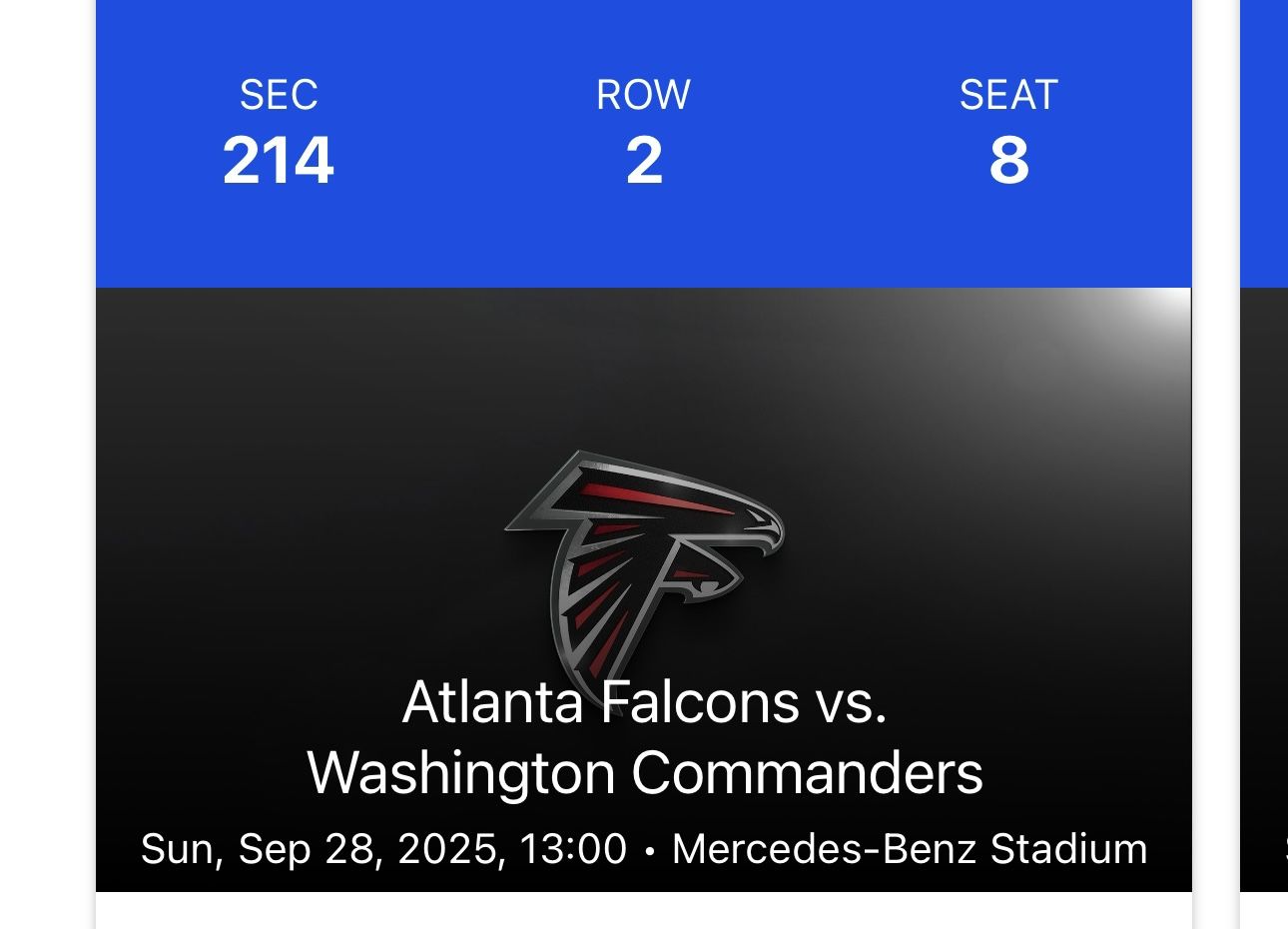
Task: Click the "Washington Commanders" text
Action: click(644, 773)
